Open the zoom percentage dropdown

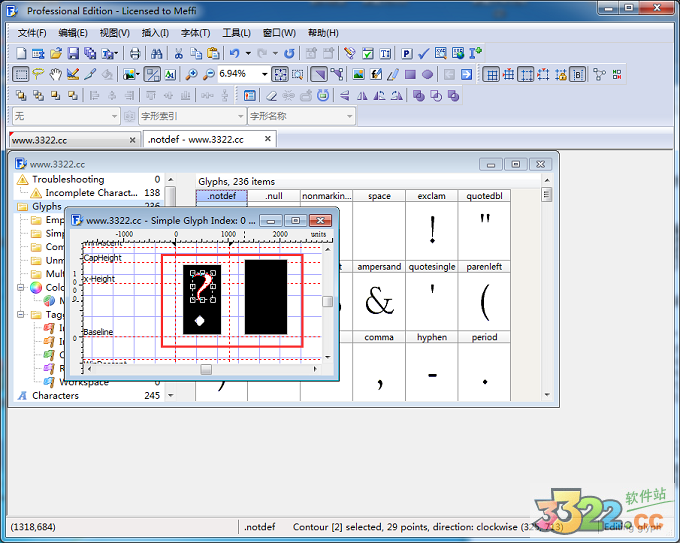[x=264, y=74]
